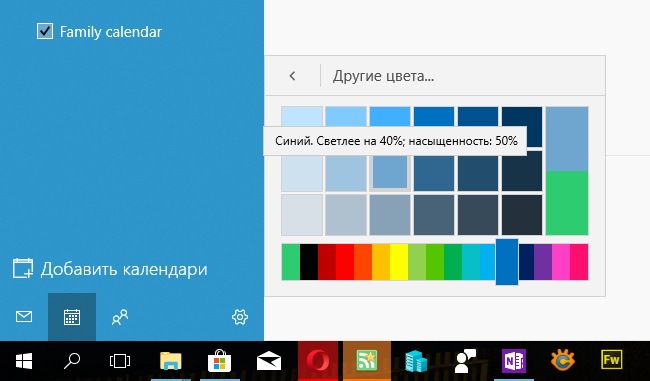The width and height of the screenshot is (650, 381).
Task: Select light yellow-green in the hue strip
Action: (x=417, y=262)
